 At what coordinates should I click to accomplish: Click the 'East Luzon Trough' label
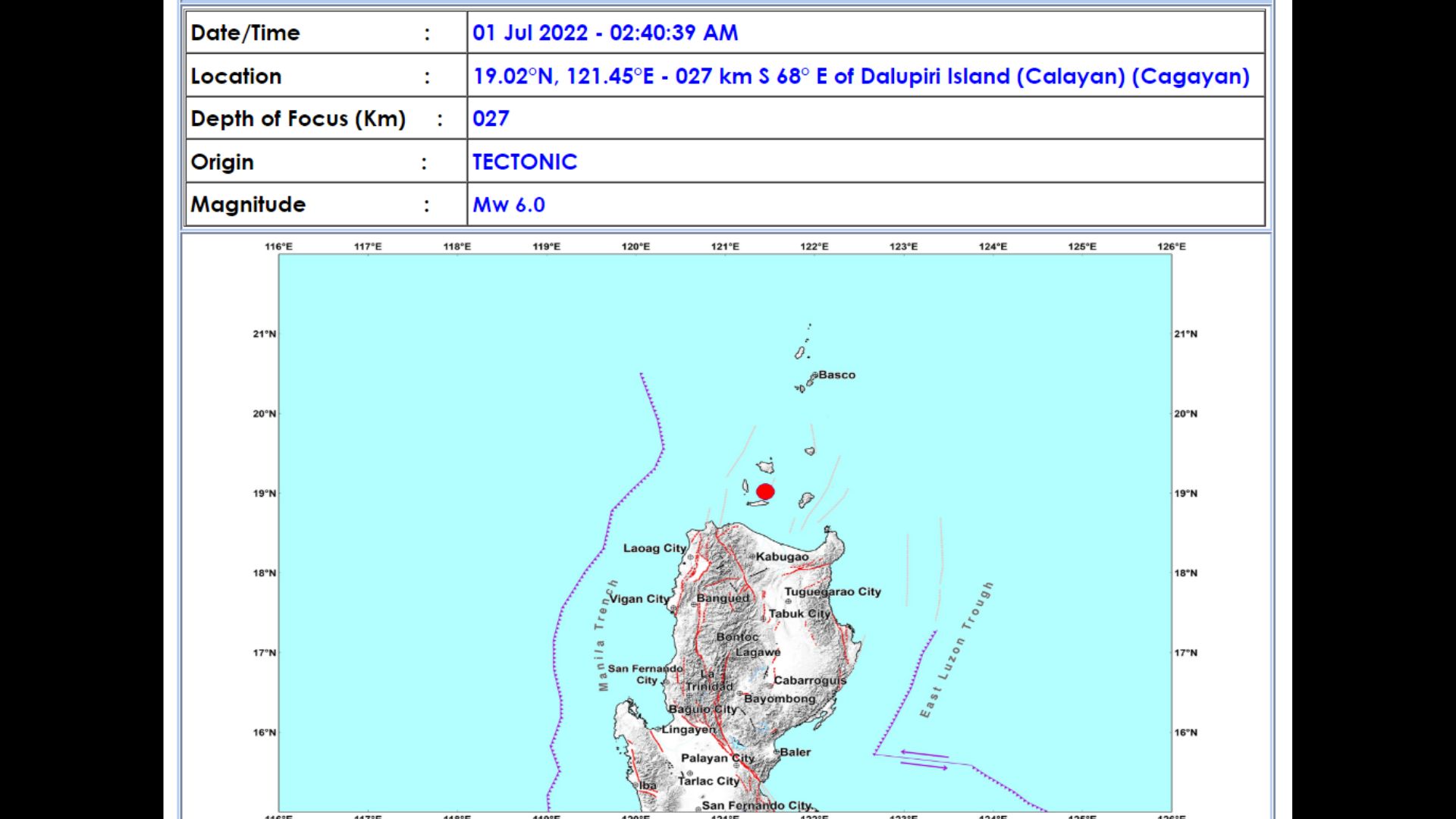click(x=956, y=650)
